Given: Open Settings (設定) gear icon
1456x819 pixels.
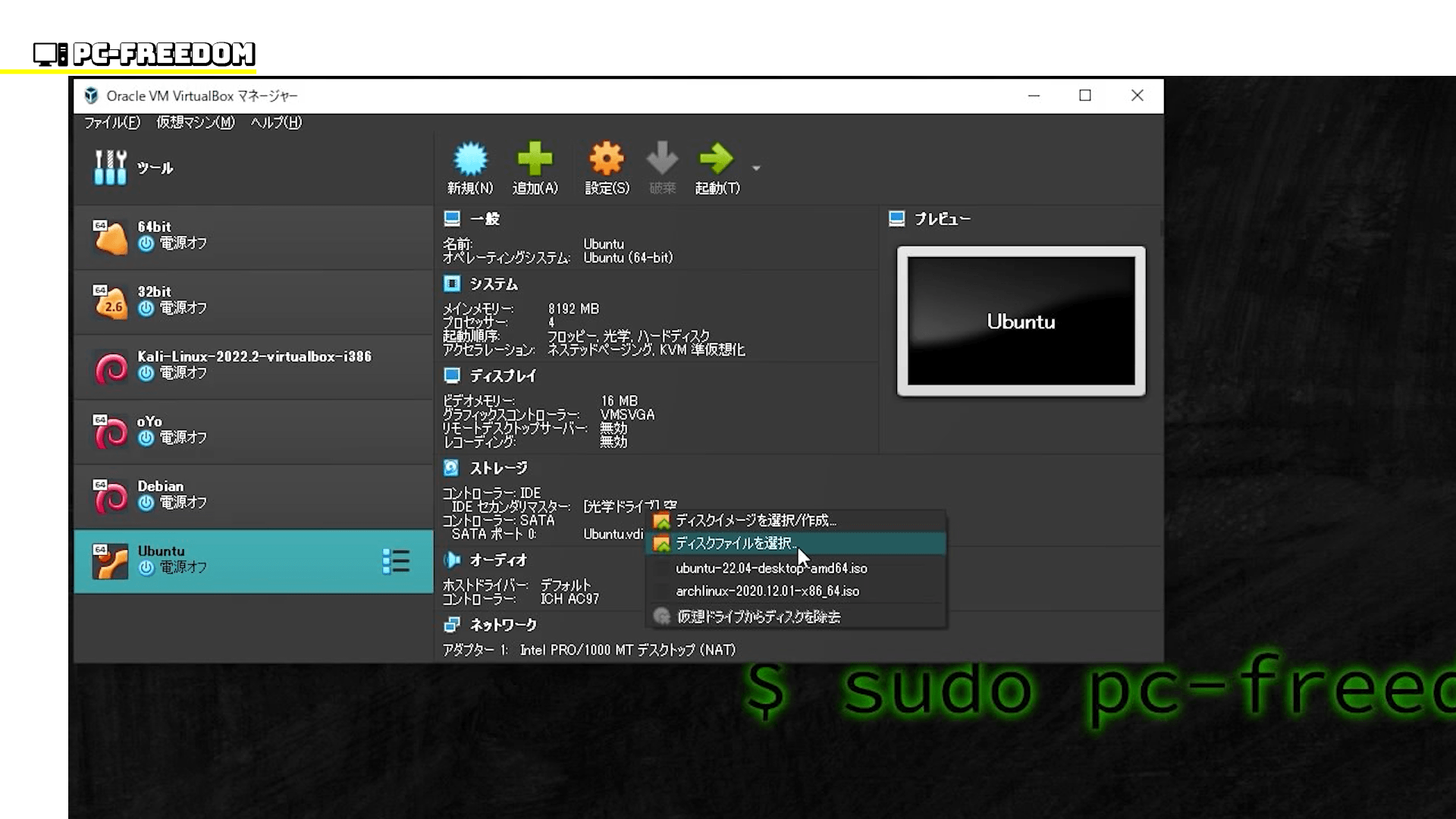Looking at the screenshot, I should pos(607,160).
